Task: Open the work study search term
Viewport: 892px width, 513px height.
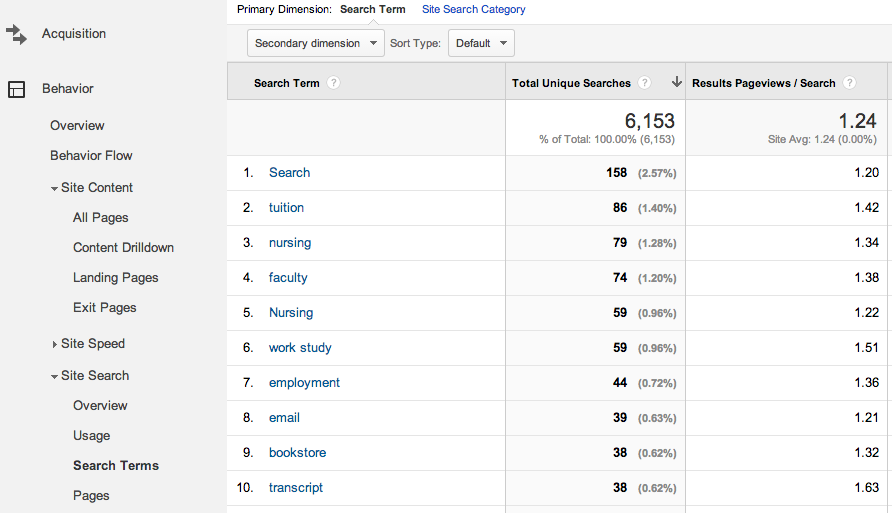Action: coord(300,347)
